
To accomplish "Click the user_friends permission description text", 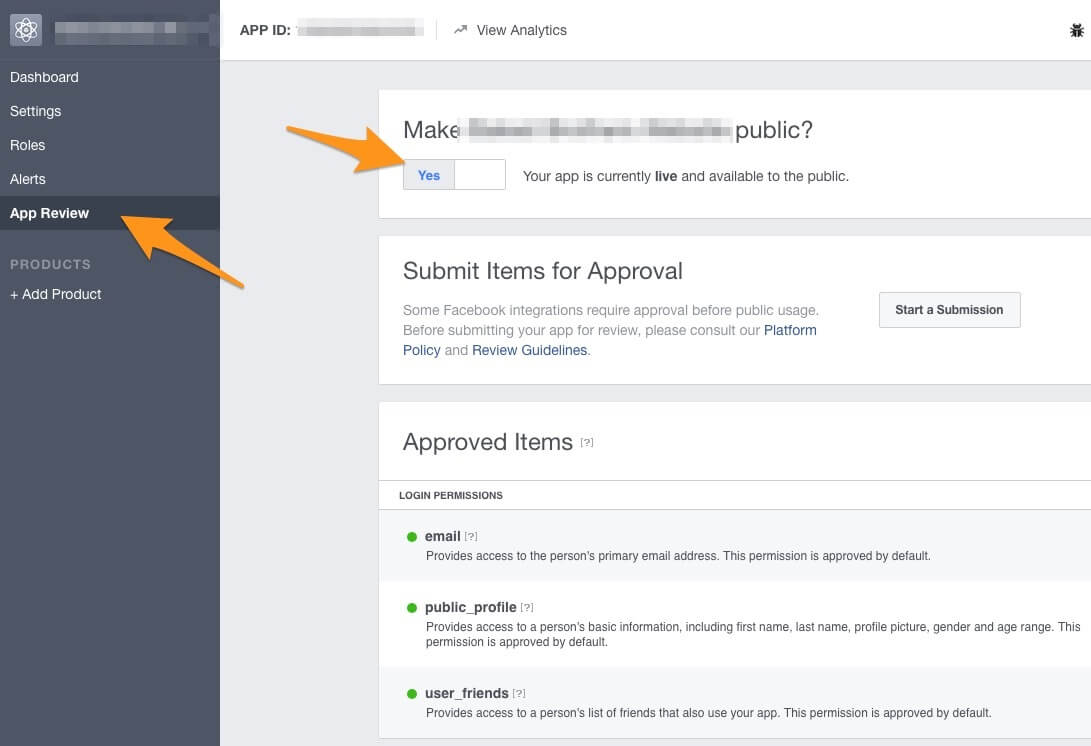I will (708, 713).
